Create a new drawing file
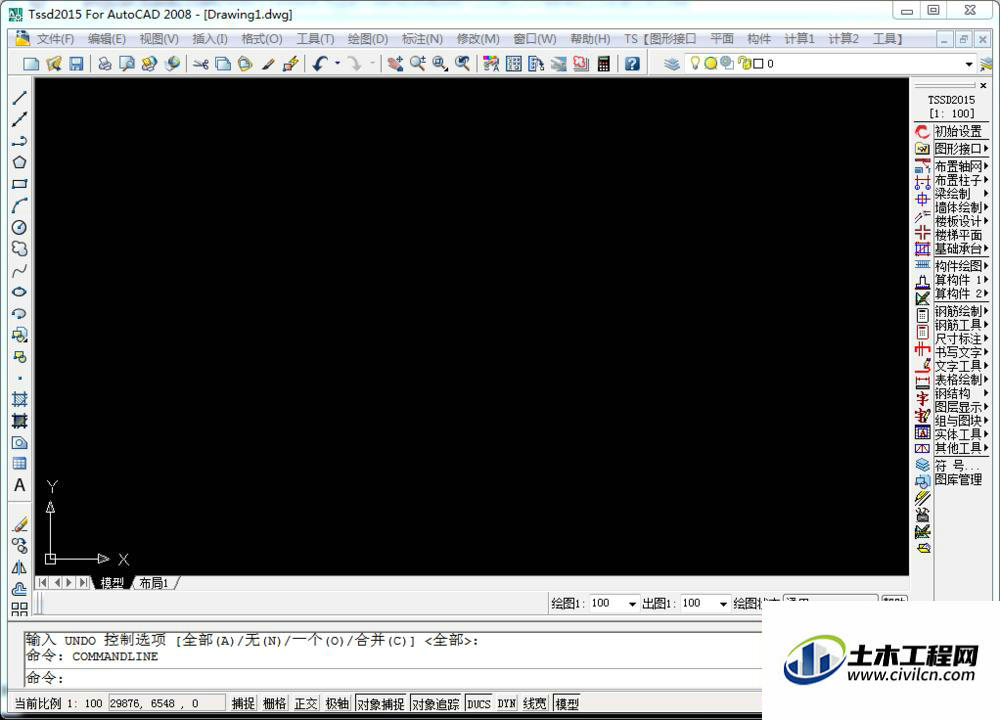 31,64
